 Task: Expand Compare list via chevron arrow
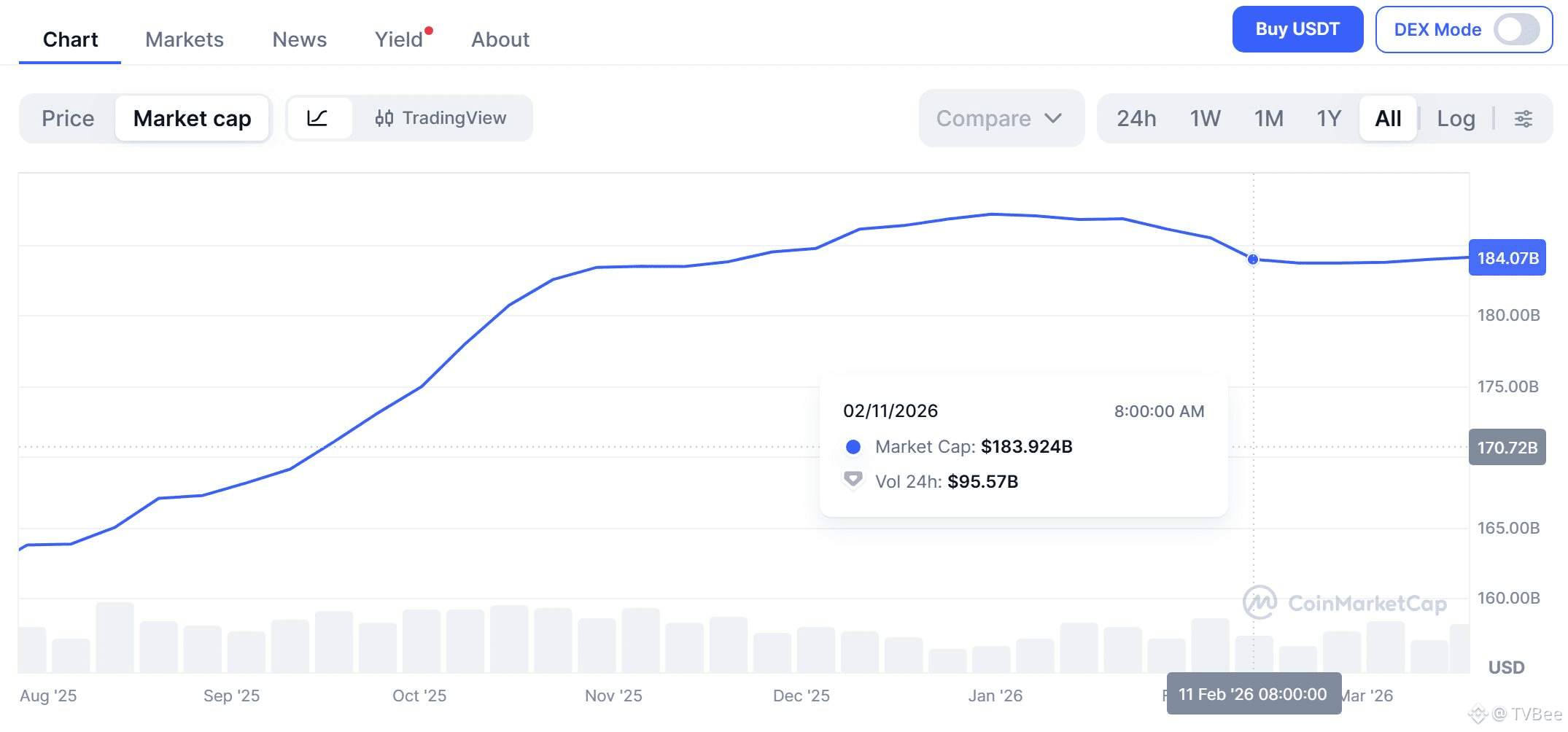pos(1053,118)
